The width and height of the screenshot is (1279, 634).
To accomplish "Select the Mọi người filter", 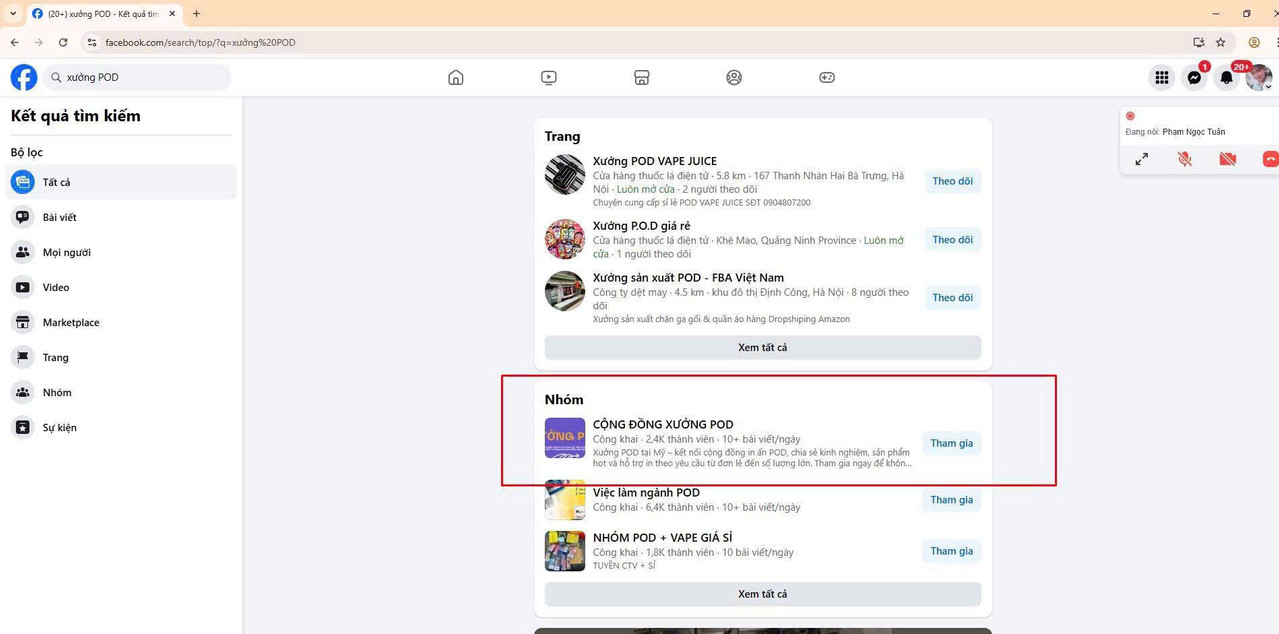I will pos(122,252).
